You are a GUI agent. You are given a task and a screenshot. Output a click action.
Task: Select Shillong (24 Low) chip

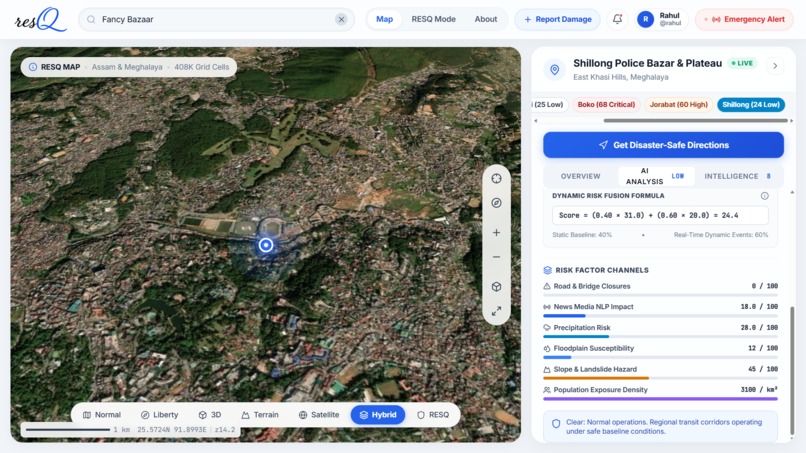[x=750, y=104]
